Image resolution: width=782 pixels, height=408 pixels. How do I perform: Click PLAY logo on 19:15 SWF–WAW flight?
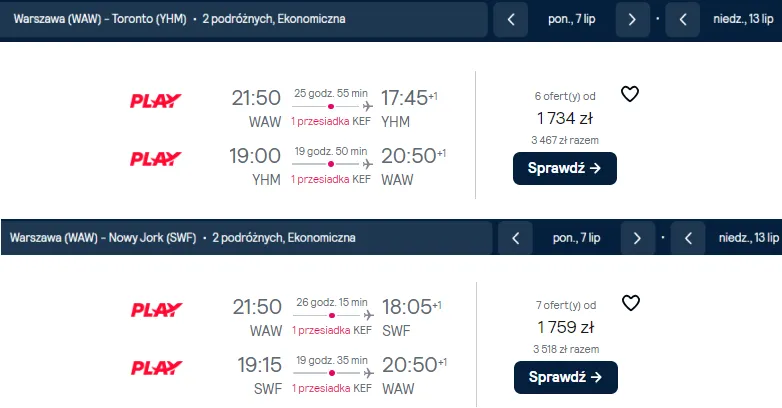(x=157, y=368)
